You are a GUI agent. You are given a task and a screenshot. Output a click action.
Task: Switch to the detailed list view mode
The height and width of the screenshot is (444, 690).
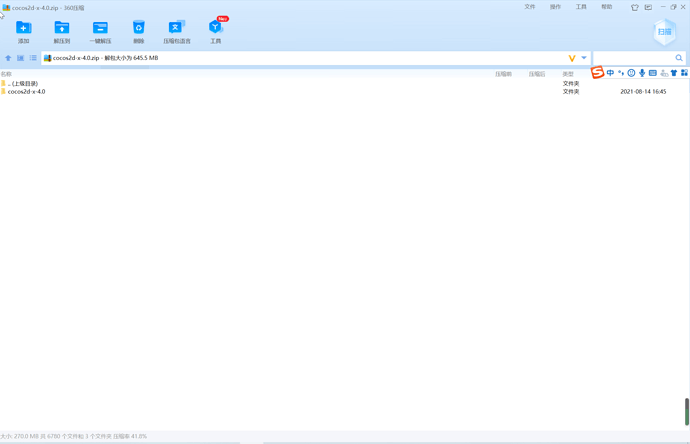[x=33, y=58]
